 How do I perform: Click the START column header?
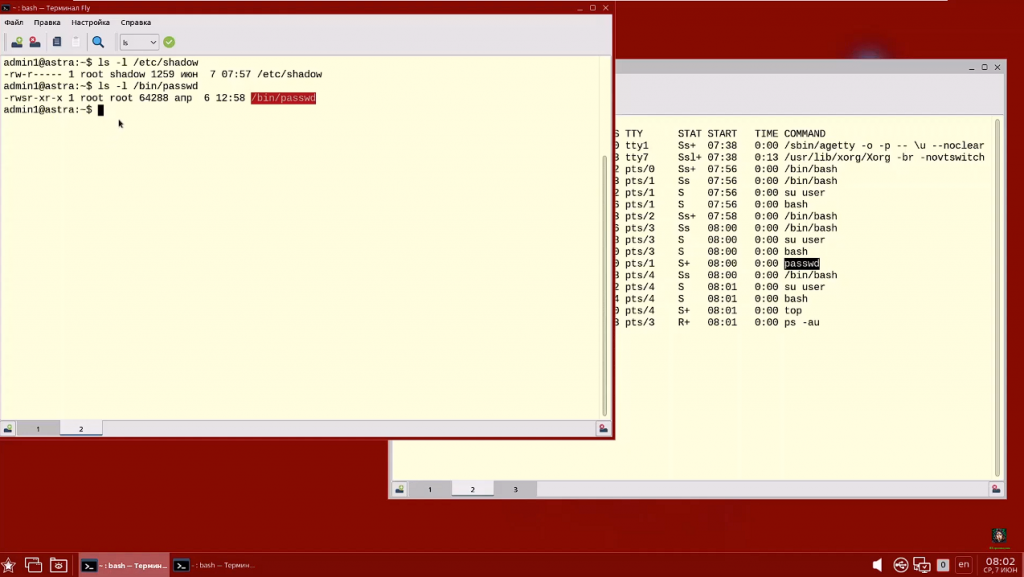[x=722, y=134]
